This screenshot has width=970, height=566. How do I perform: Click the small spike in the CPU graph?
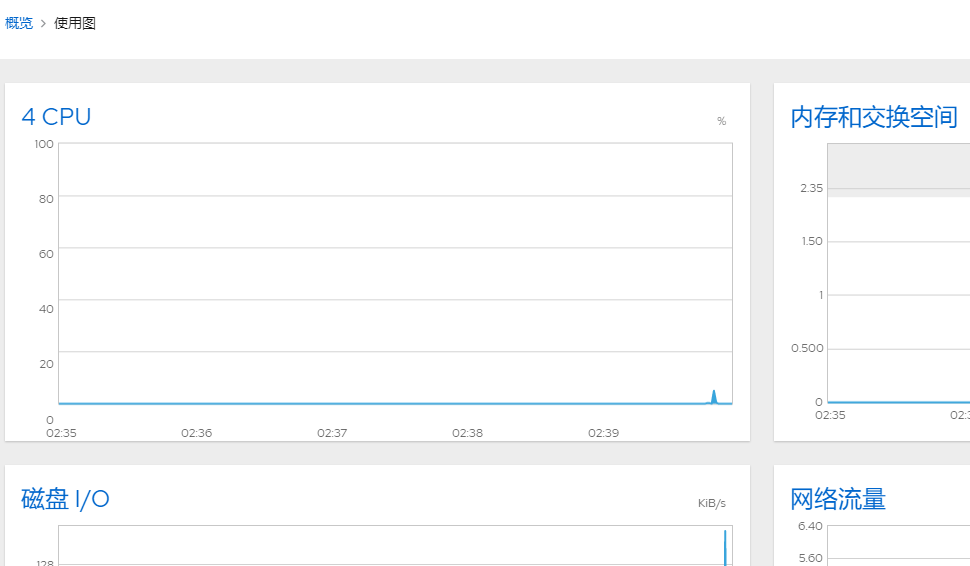pos(714,397)
